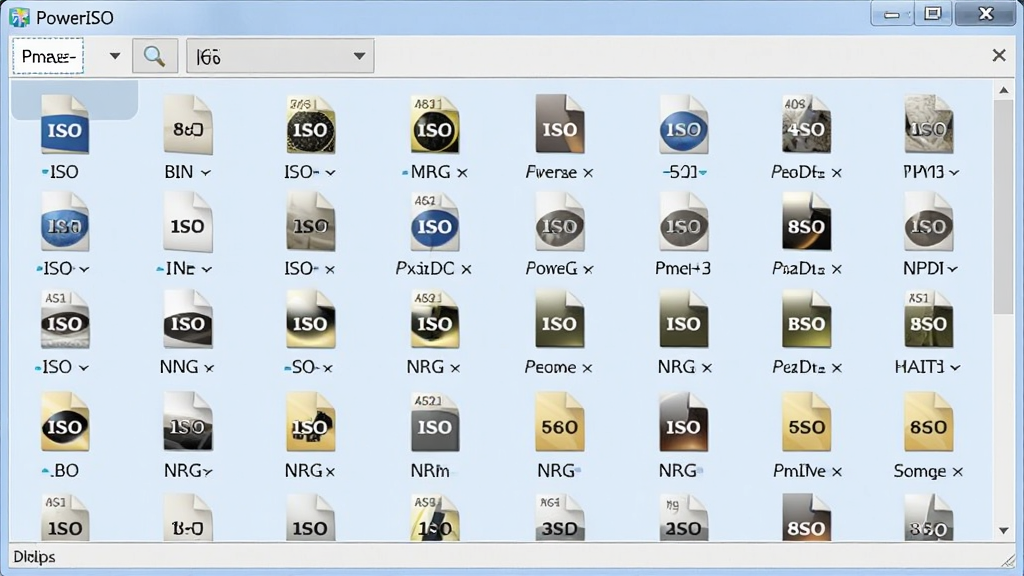
Task: Expand the chevron next to INe
Action: pyautogui.click(x=206, y=269)
